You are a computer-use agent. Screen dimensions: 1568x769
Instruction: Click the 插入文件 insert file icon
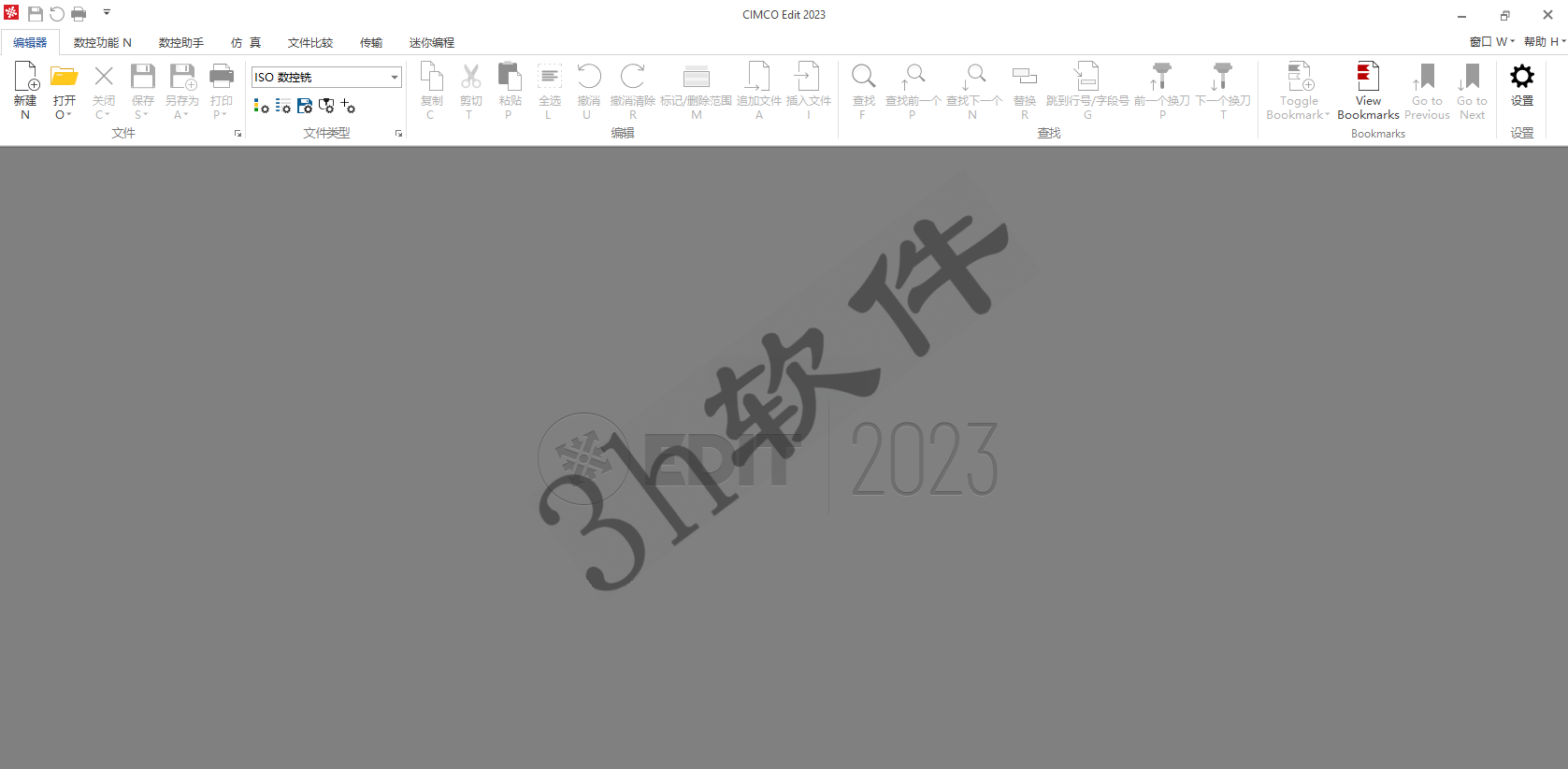808,77
